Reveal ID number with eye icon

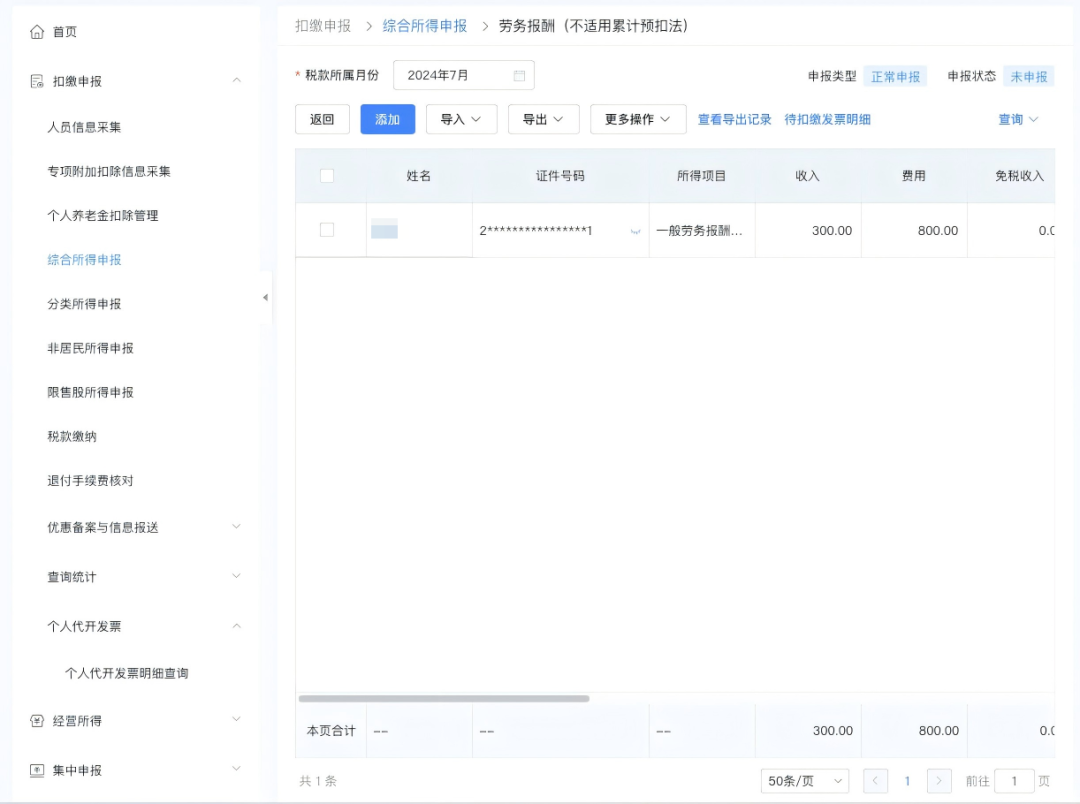point(635,231)
